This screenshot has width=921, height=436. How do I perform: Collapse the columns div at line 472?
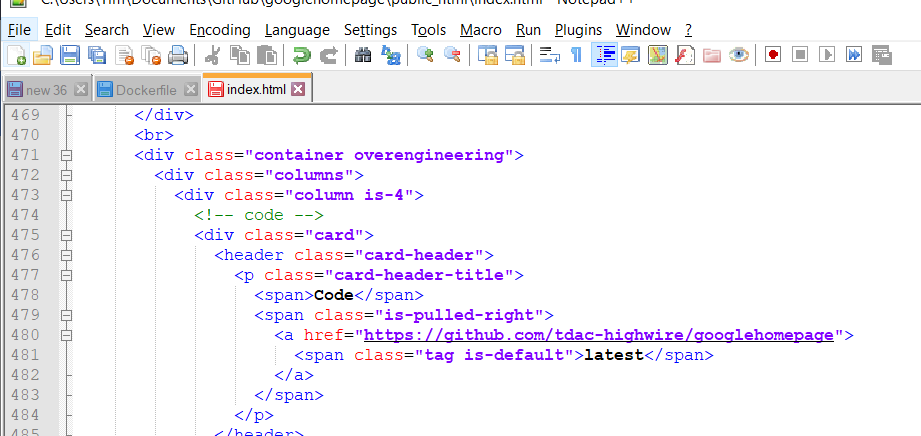pos(66,175)
